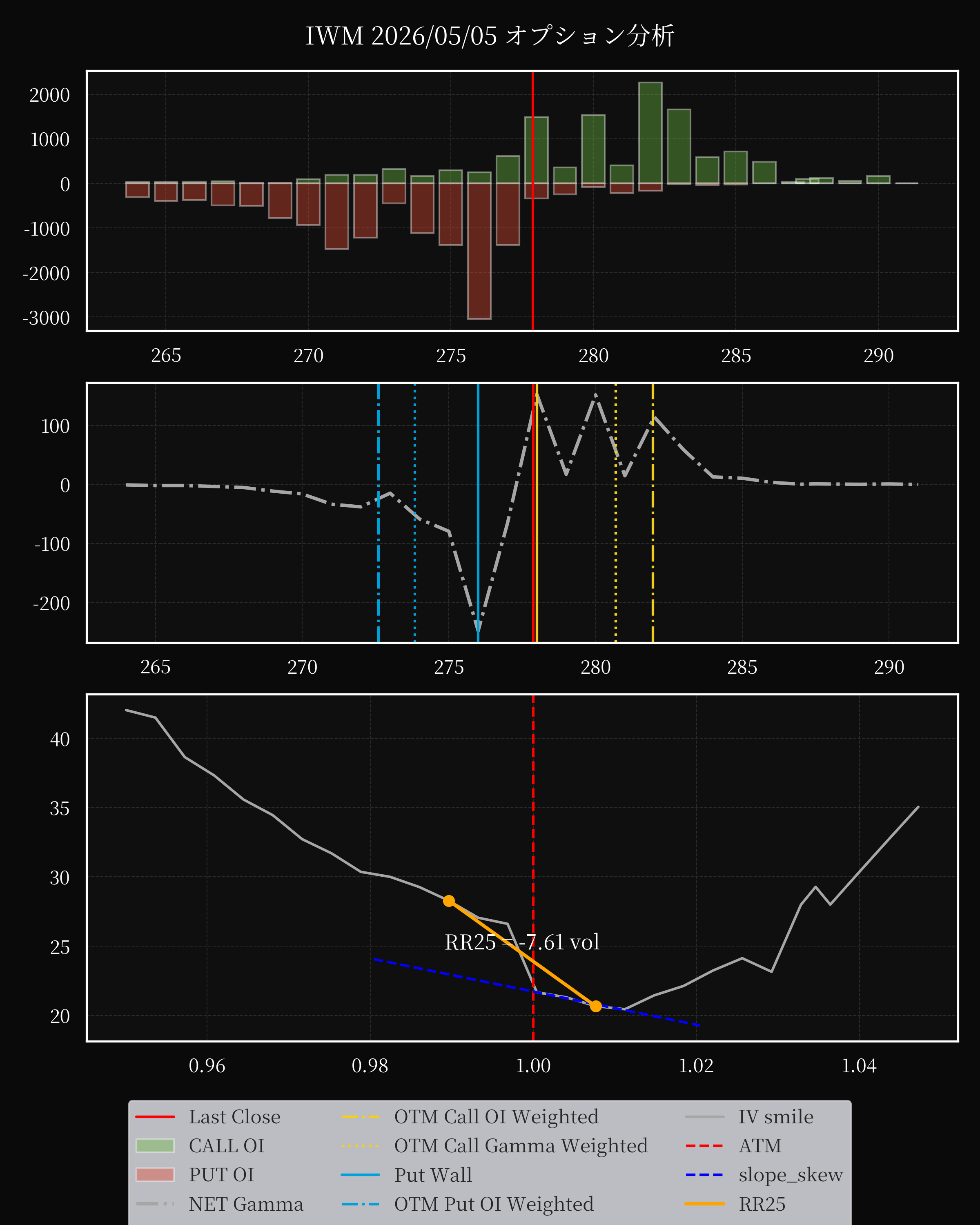Click the tallest green call OI bar at 282
The width and height of the screenshot is (980, 1225).
click(x=650, y=133)
